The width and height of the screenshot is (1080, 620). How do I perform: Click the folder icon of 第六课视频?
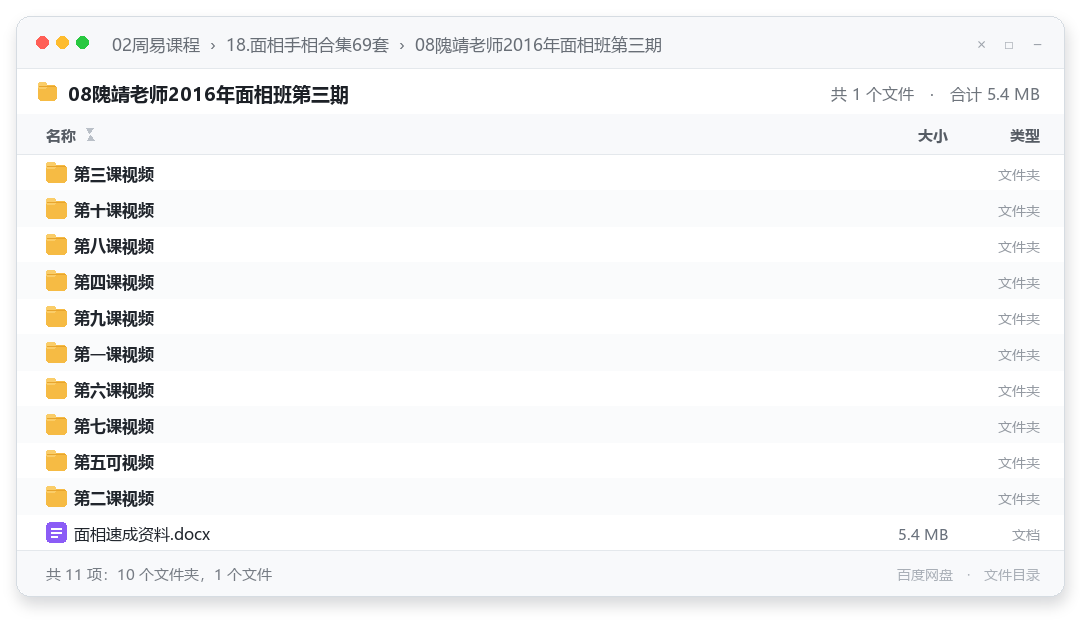[x=56, y=389]
